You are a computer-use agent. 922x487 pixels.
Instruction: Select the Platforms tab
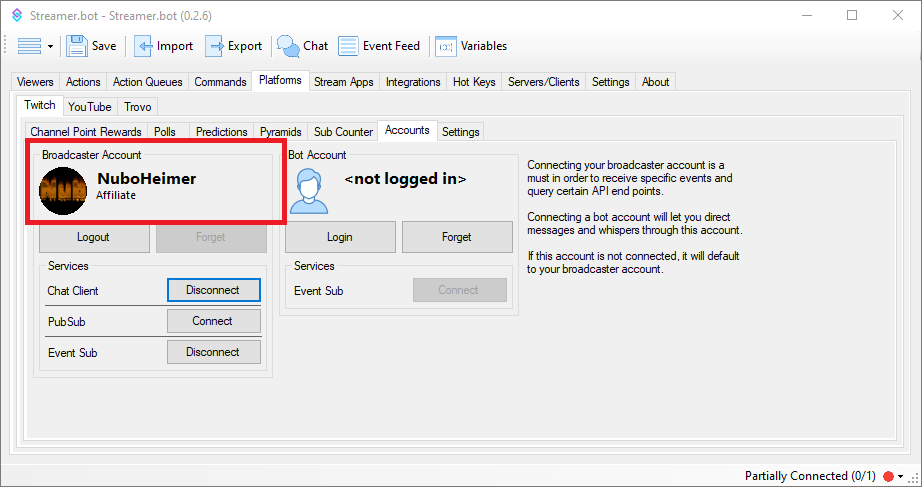[280, 80]
